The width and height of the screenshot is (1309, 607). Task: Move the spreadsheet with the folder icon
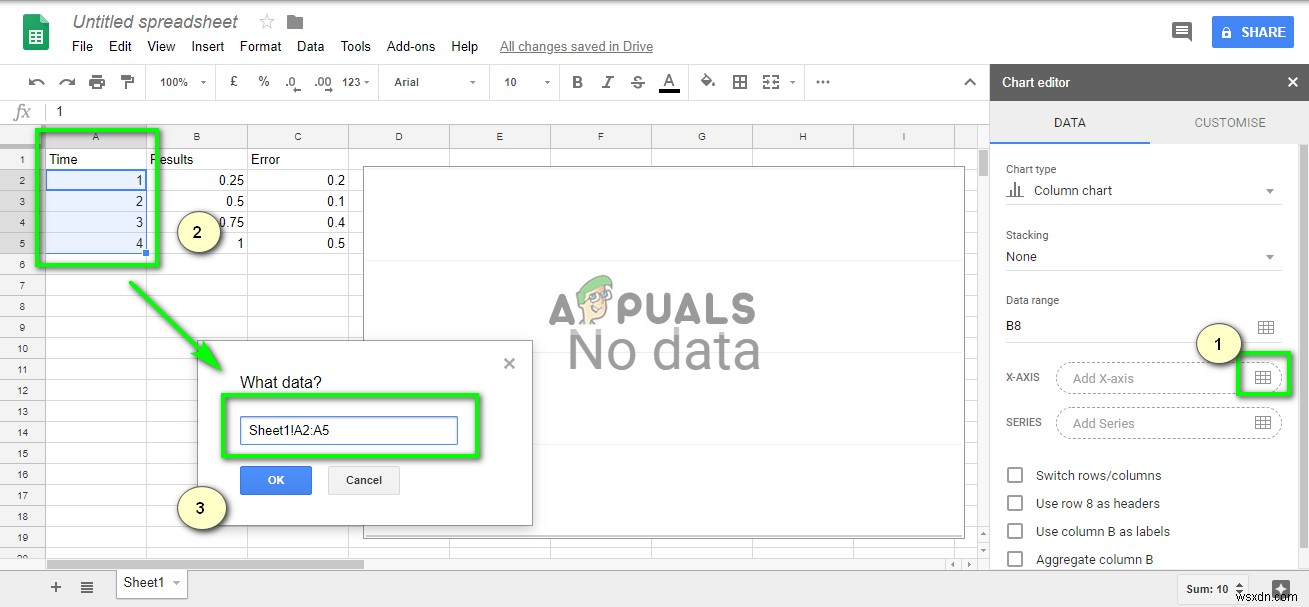tap(295, 22)
